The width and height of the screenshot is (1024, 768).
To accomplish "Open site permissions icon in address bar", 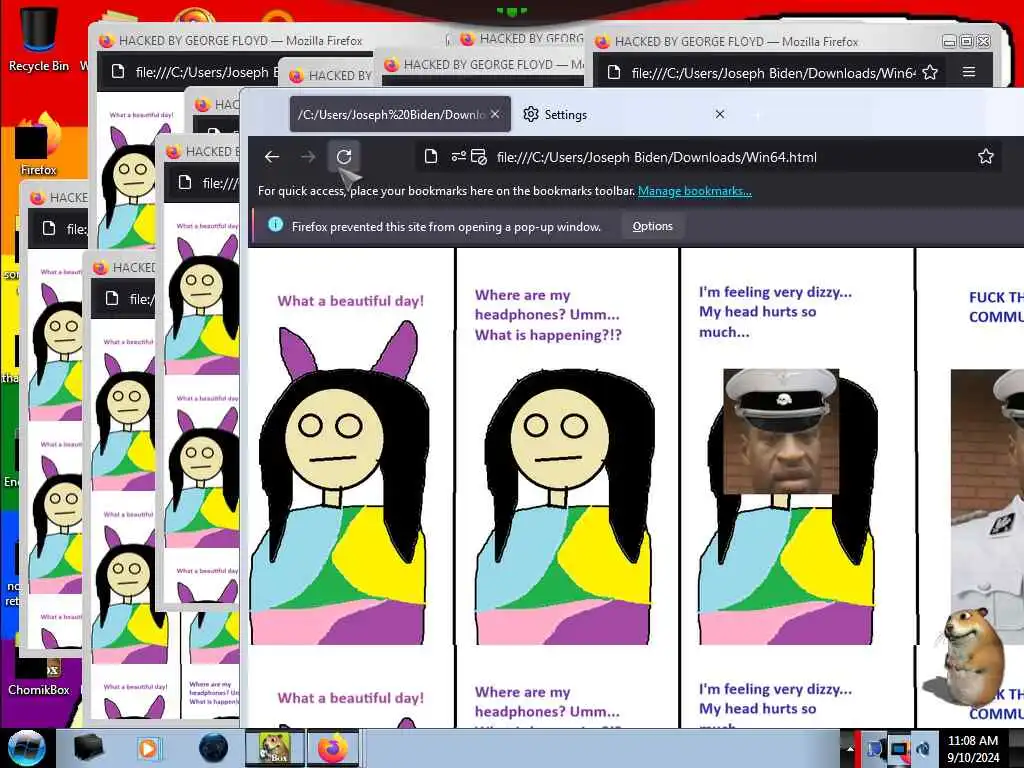I will [458, 157].
